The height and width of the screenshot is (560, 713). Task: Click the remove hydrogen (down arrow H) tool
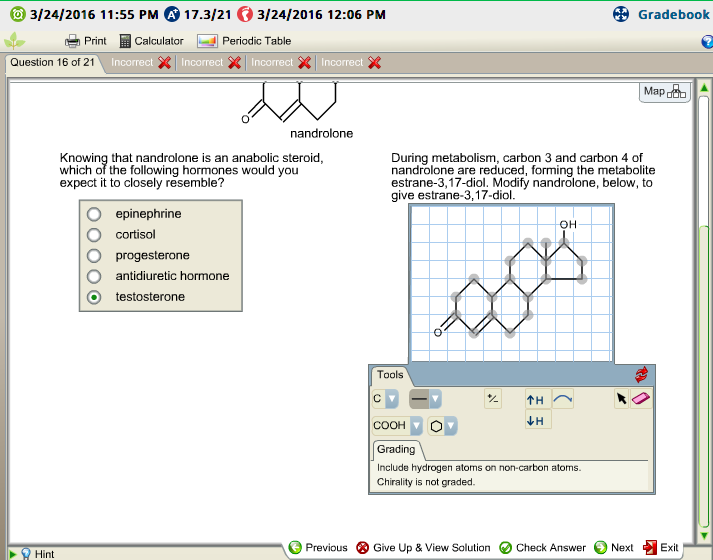point(535,421)
